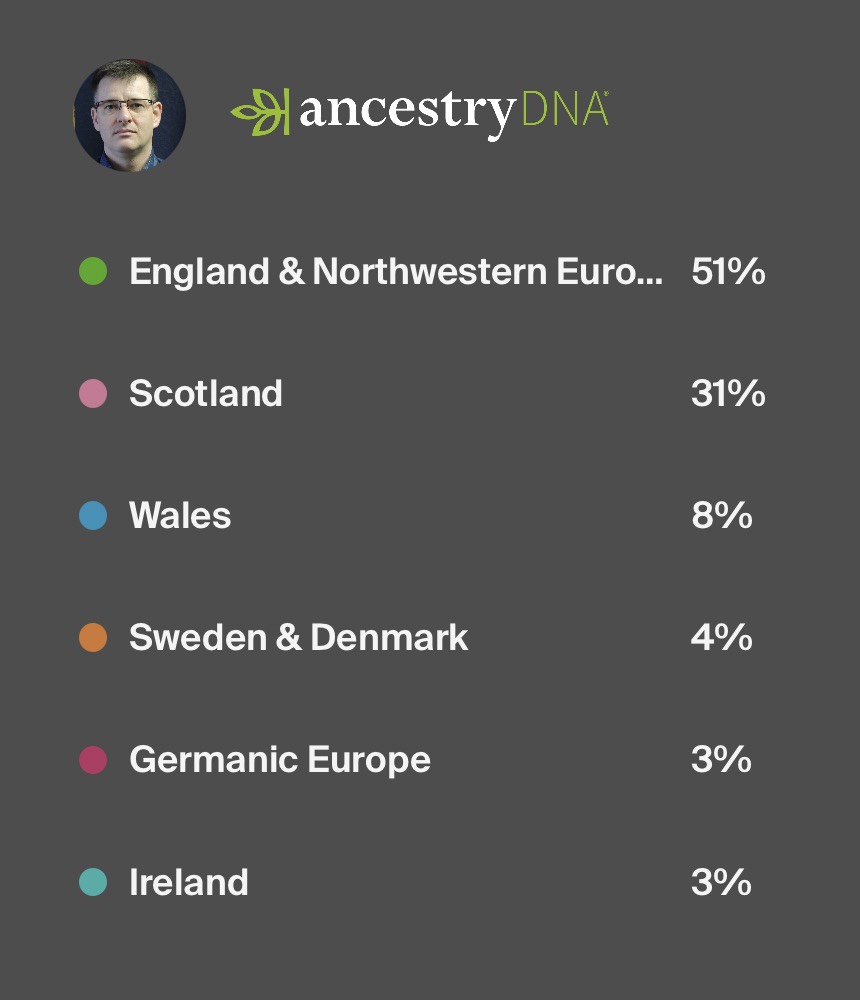This screenshot has height=1000, width=860.
Task: Click the ancestryDNA wordmark text
Action: pos(453,111)
